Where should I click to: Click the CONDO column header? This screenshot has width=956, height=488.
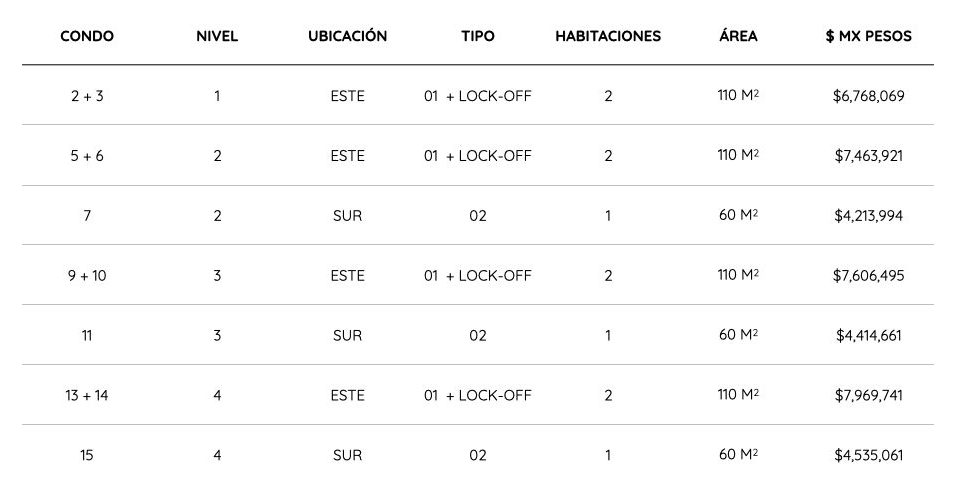(87, 36)
